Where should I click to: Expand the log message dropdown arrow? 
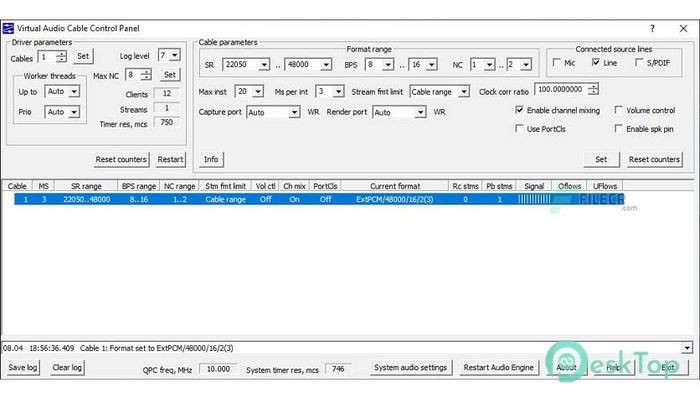pos(687,348)
